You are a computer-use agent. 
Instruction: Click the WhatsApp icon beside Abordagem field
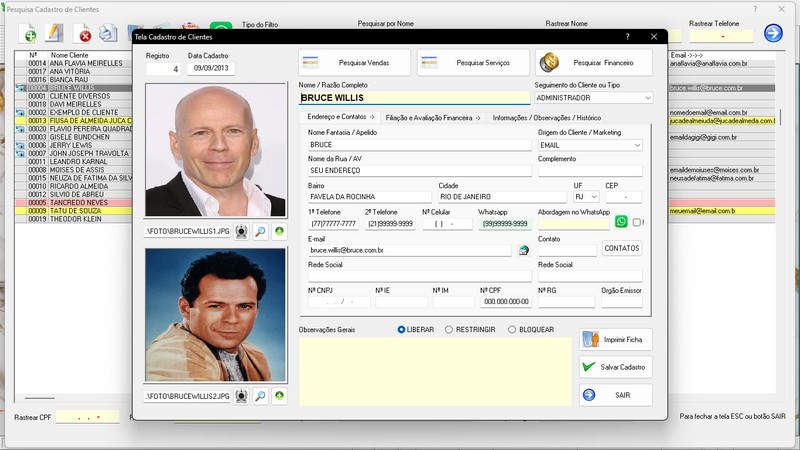click(621, 222)
